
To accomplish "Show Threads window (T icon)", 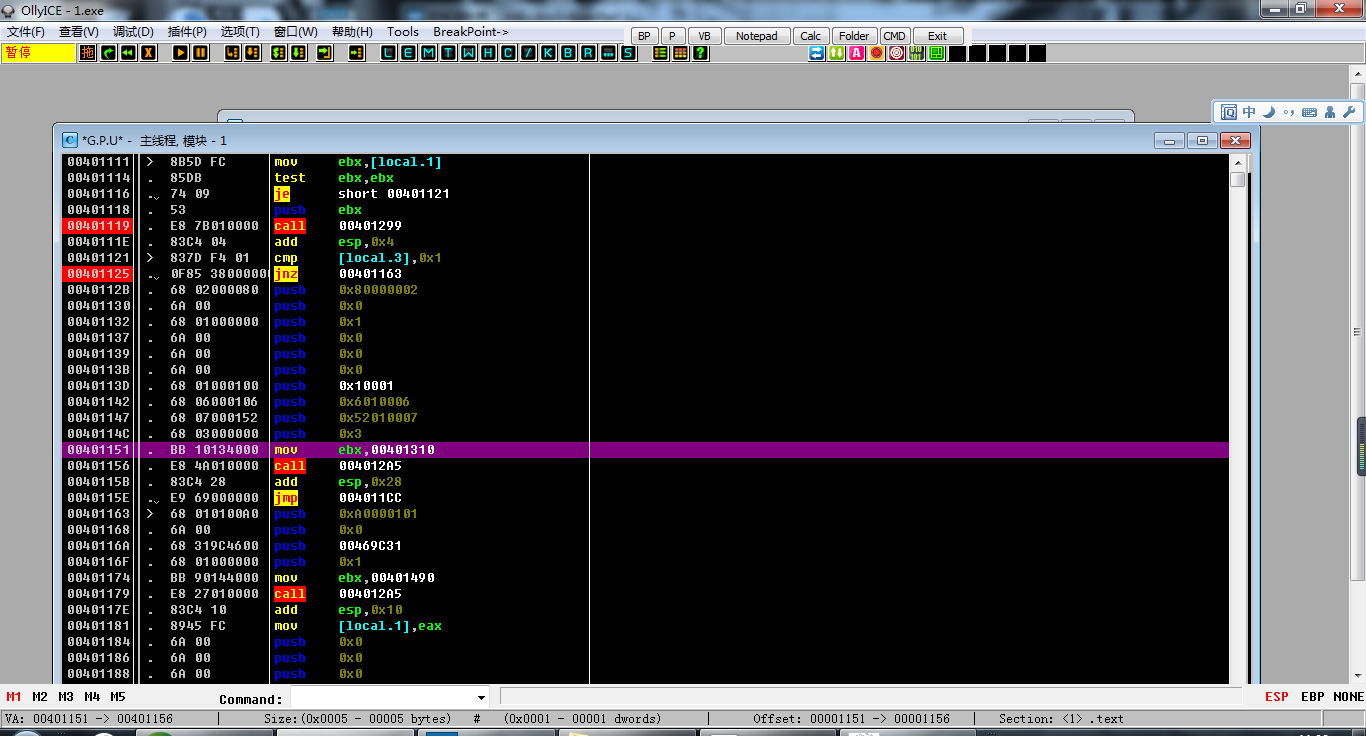I will [448, 53].
